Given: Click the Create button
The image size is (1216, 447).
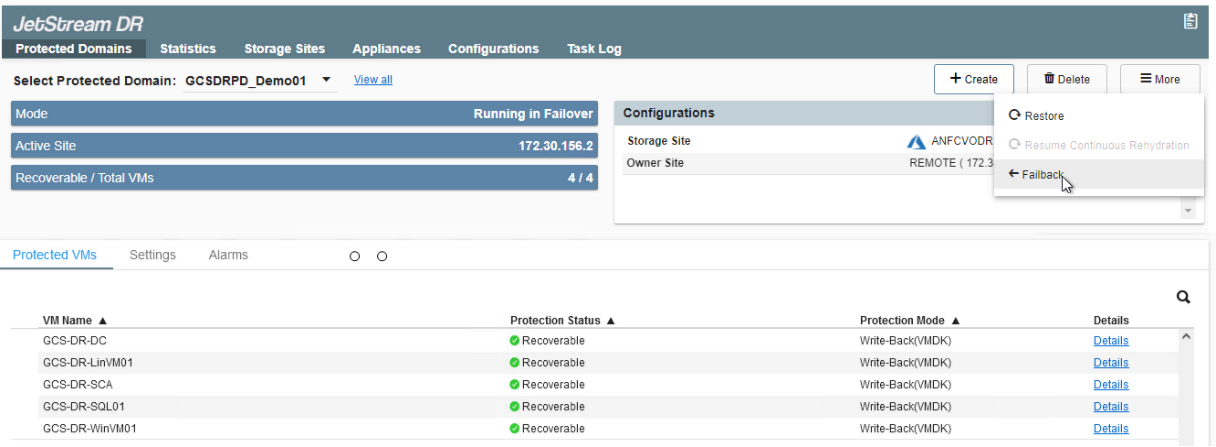Looking at the screenshot, I should click(973, 79).
